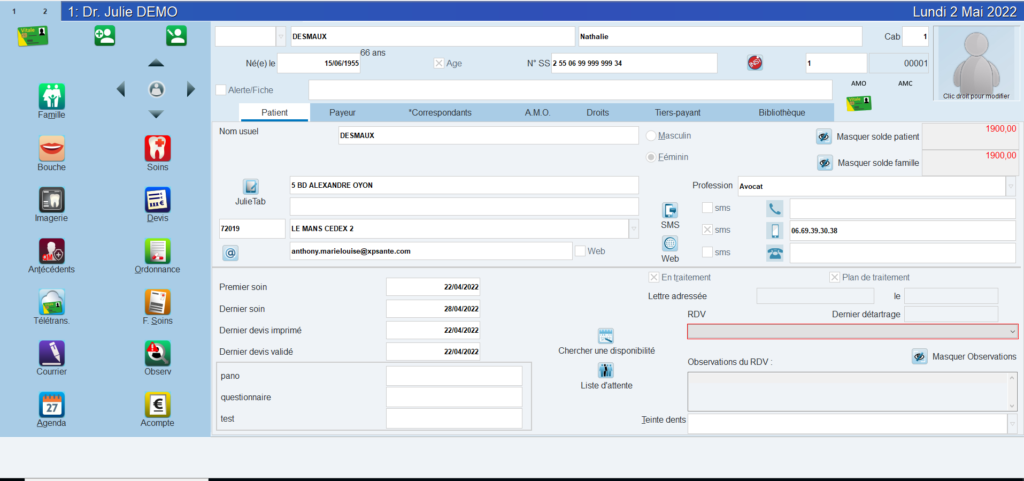1024x481 pixels.
Task: Open the Ordonnance prescription icon
Action: pyautogui.click(x=157, y=251)
